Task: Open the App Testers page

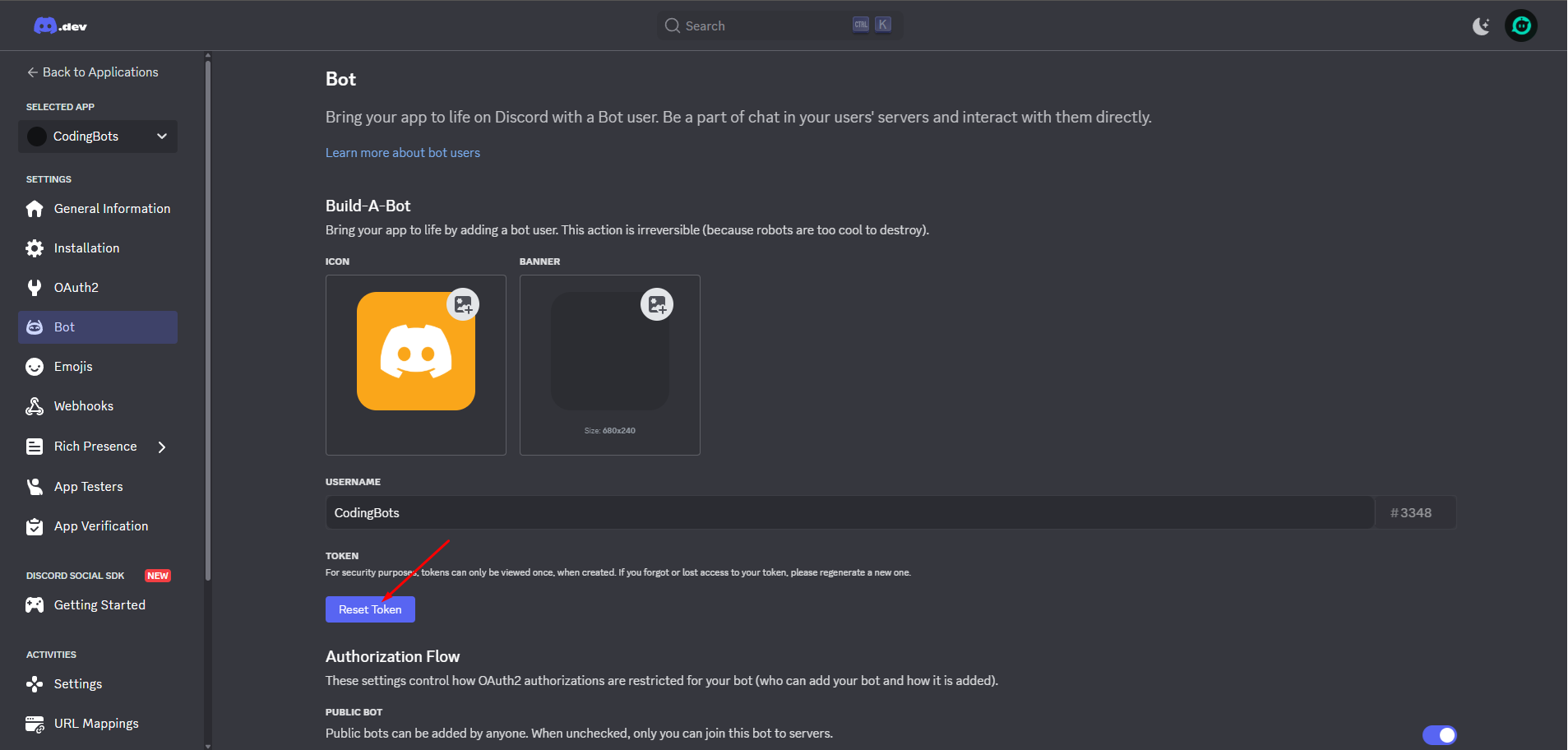Action: click(98, 487)
